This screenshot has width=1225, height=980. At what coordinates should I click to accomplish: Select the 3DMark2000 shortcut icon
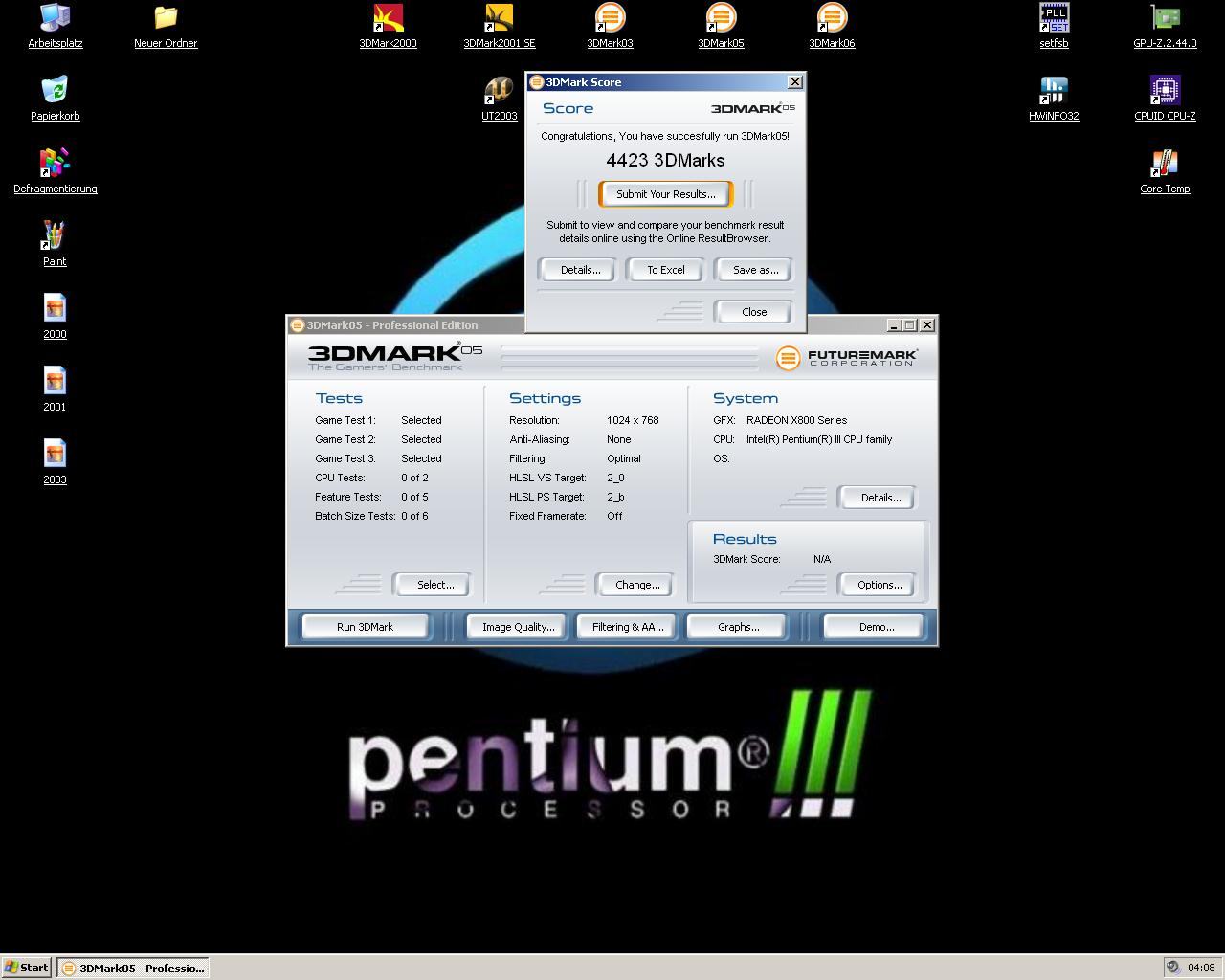pos(388,26)
